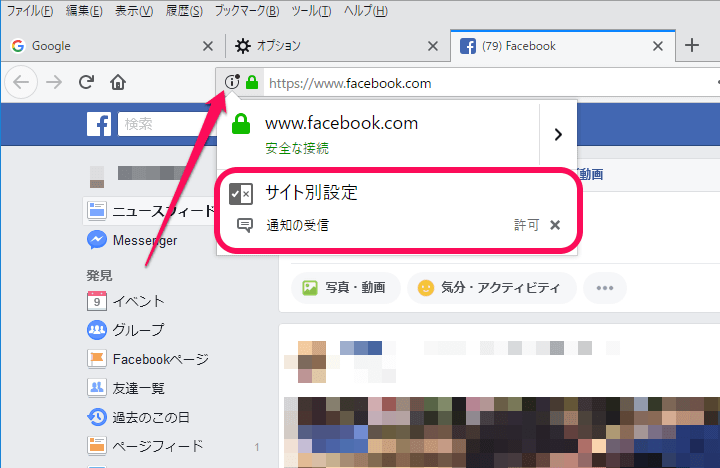Switch to the Google tab
The image size is (720, 468).
coord(112,46)
